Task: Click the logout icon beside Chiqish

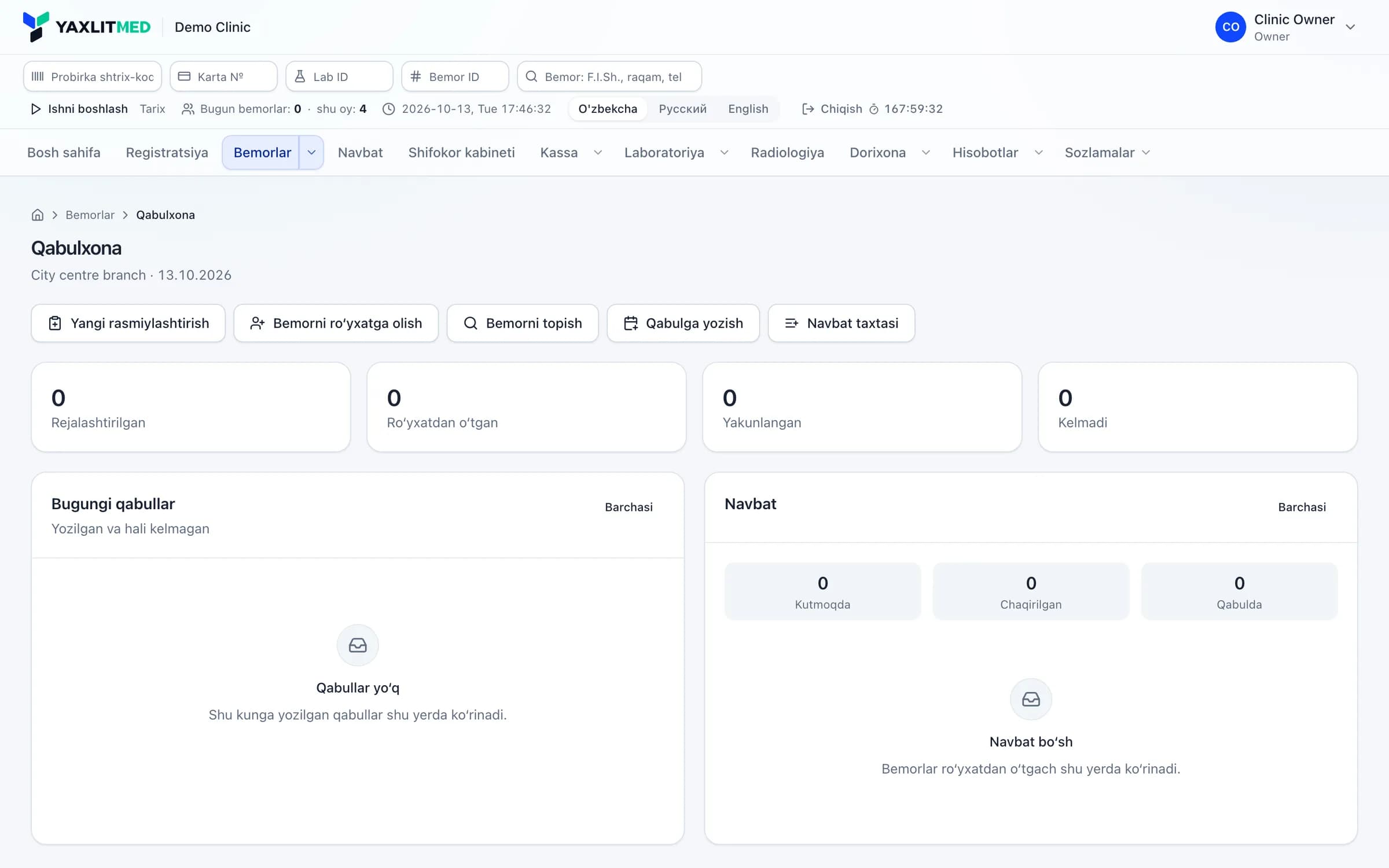Action: (808, 109)
